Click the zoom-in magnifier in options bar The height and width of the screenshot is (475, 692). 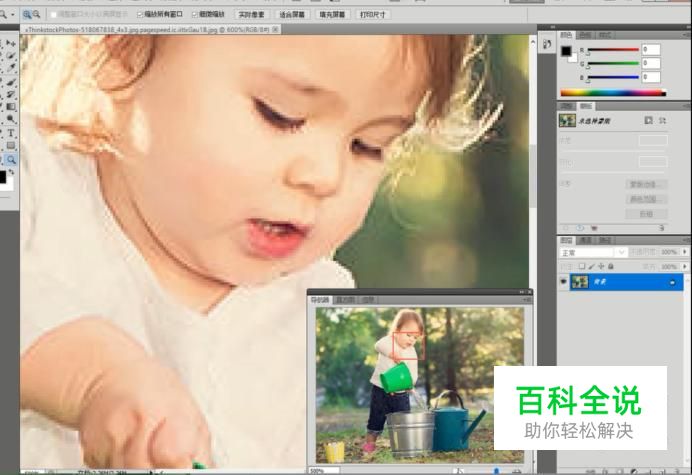point(27,15)
